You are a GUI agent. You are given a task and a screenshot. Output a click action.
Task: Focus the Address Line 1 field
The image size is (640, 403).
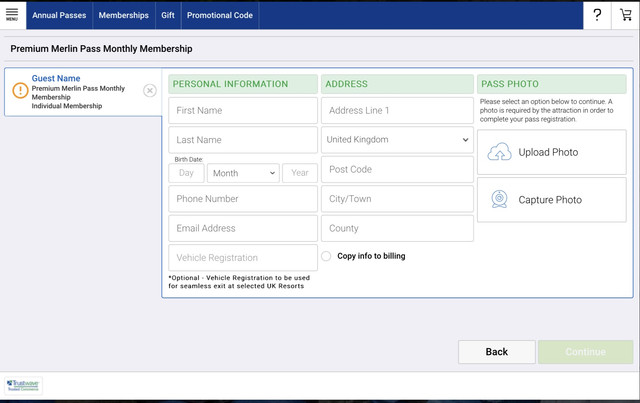(397, 110)
